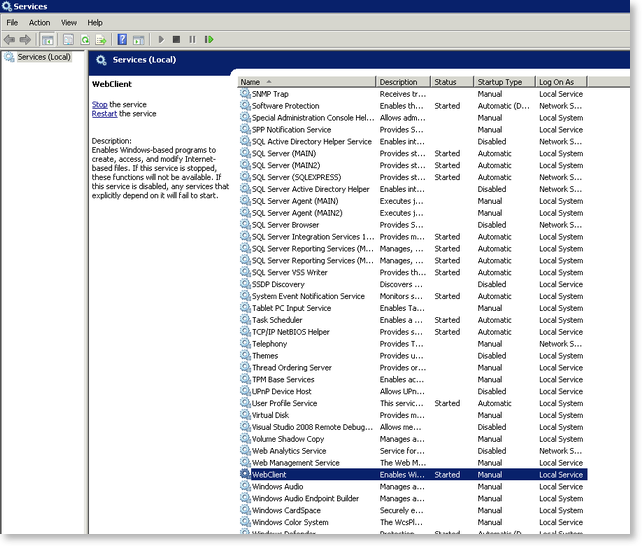Viewport: 642px width, 546px height.
Task: Open the Help menu
Action: (x=95, y=23)
